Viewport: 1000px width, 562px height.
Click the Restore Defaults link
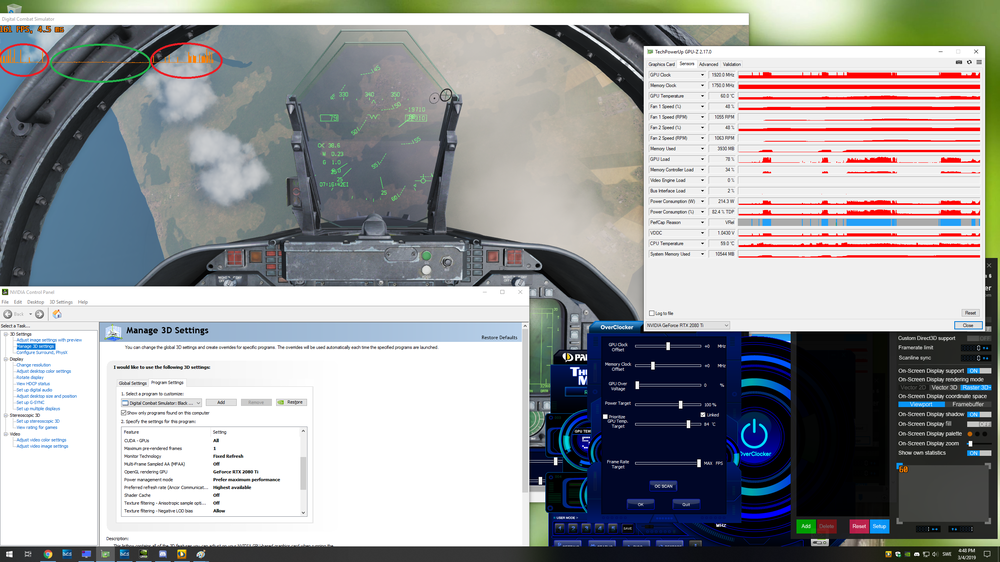click(499, 337)
